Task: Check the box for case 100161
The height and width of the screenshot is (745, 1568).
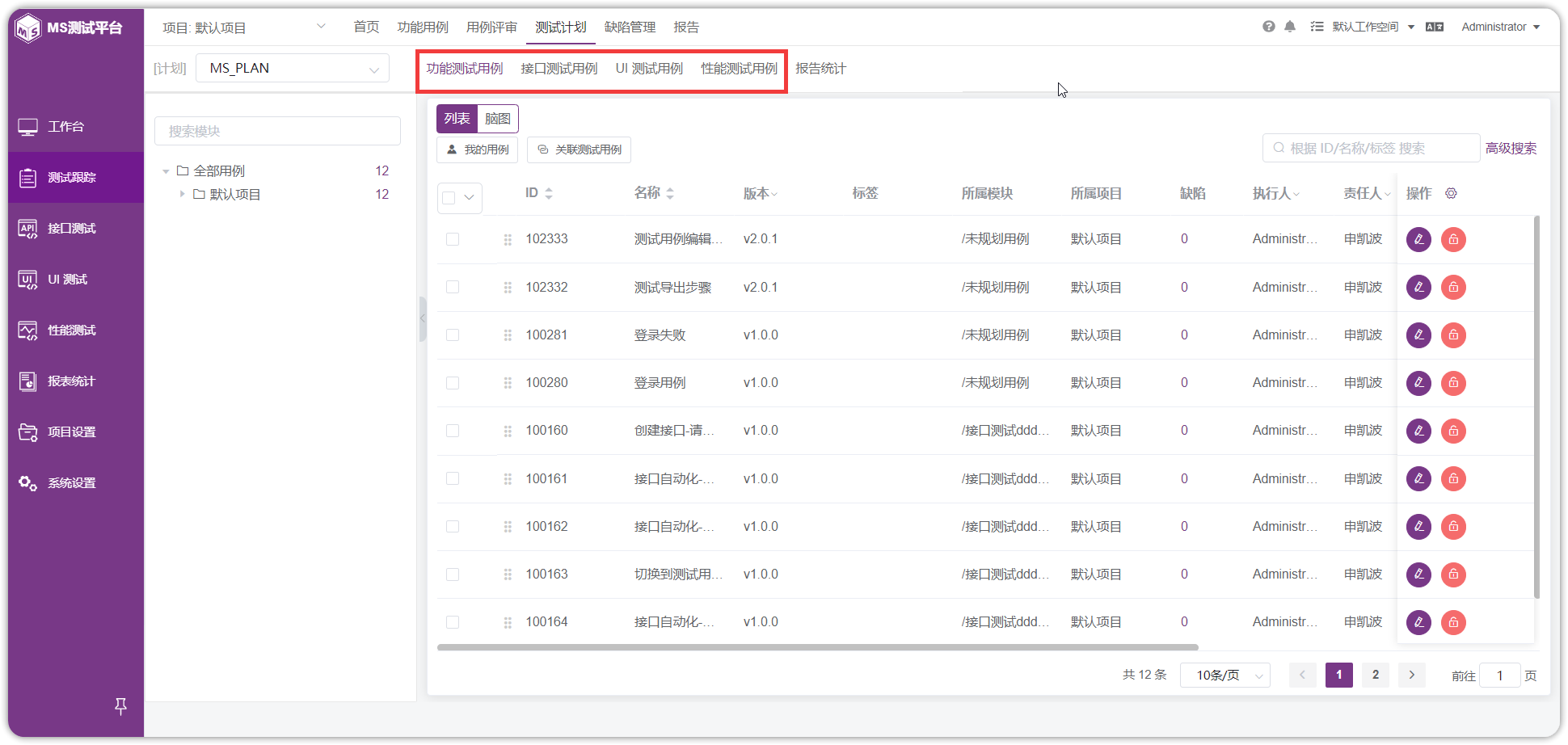Action: [x=453, y=478]
